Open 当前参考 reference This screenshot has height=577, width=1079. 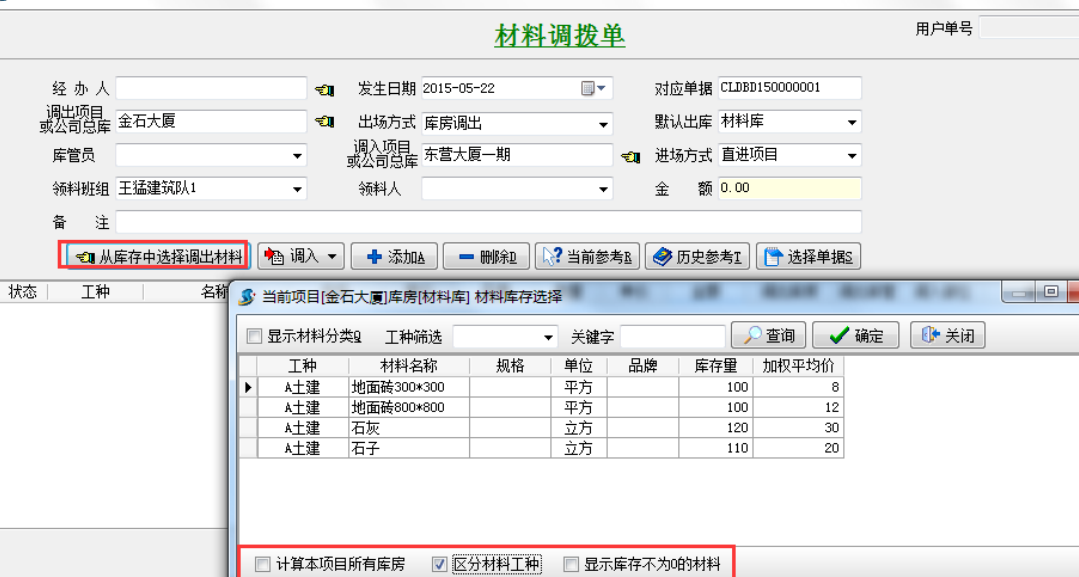587,257
